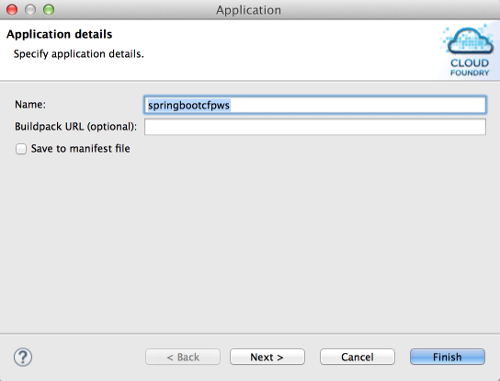
Task: Click the Cloud Foundry cloud logo
Action: click(470, 41)
